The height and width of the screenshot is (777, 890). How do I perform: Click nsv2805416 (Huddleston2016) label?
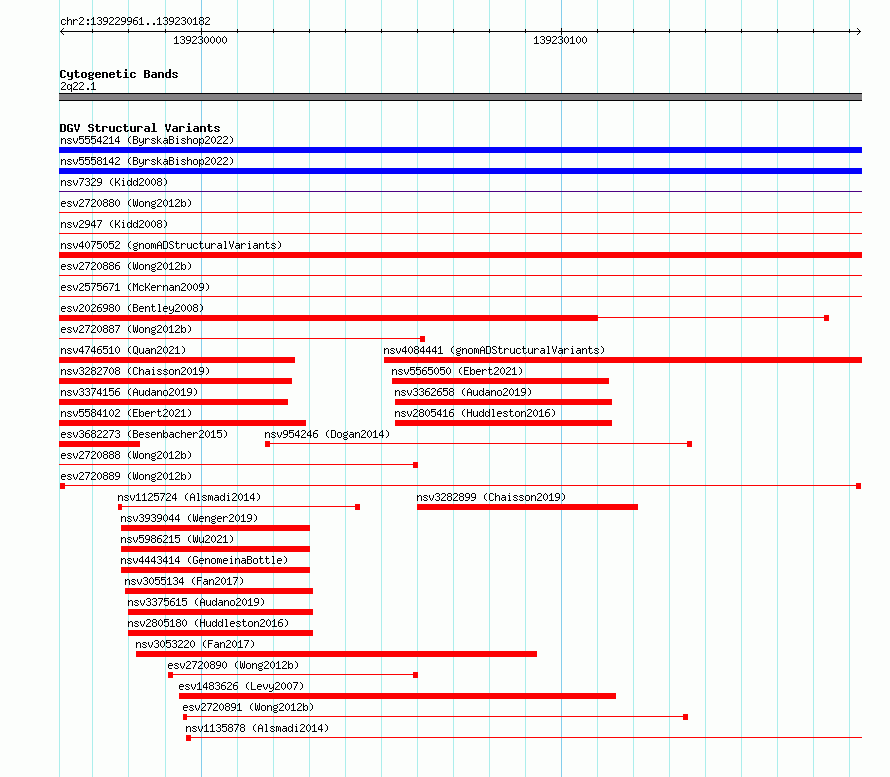point(475,413)
